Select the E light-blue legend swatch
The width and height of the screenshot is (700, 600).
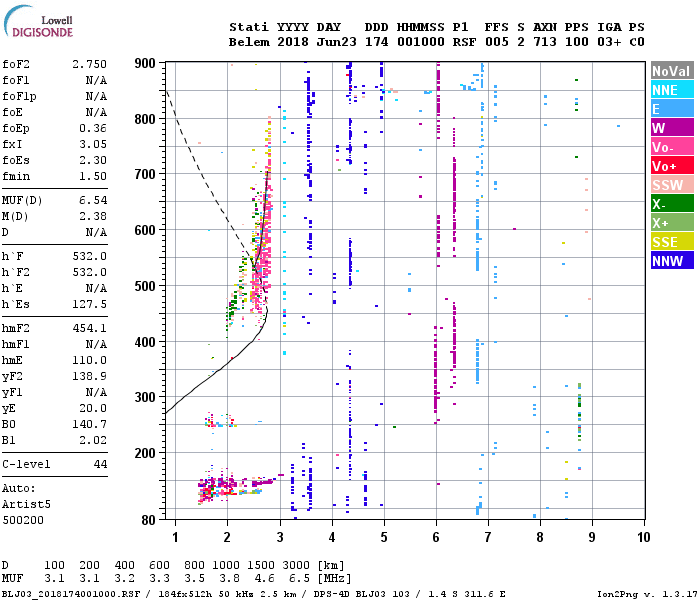pos(672,109)
